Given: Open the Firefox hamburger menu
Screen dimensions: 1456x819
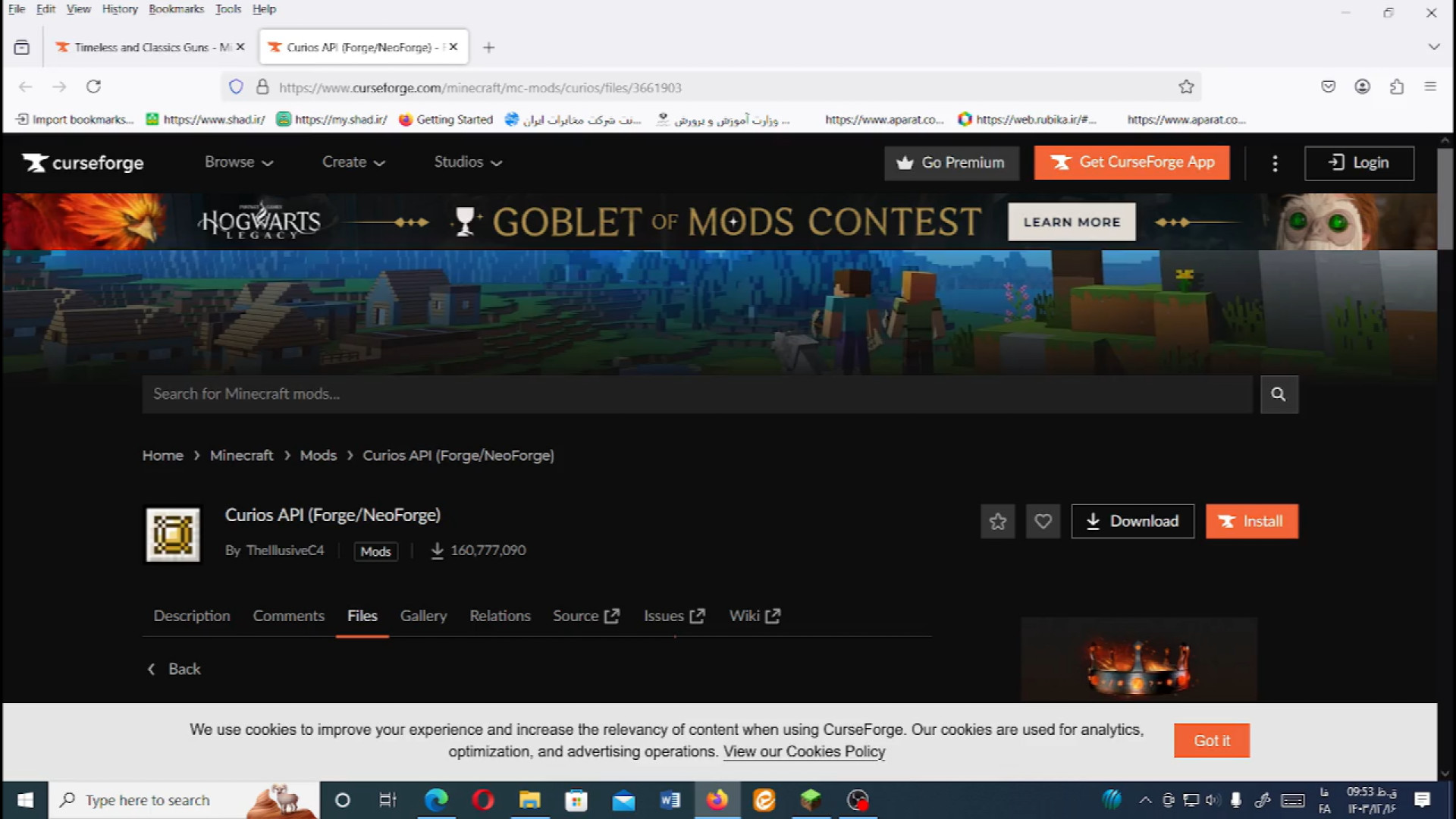Looking at the screenshot, I should tap(1430, 86).
